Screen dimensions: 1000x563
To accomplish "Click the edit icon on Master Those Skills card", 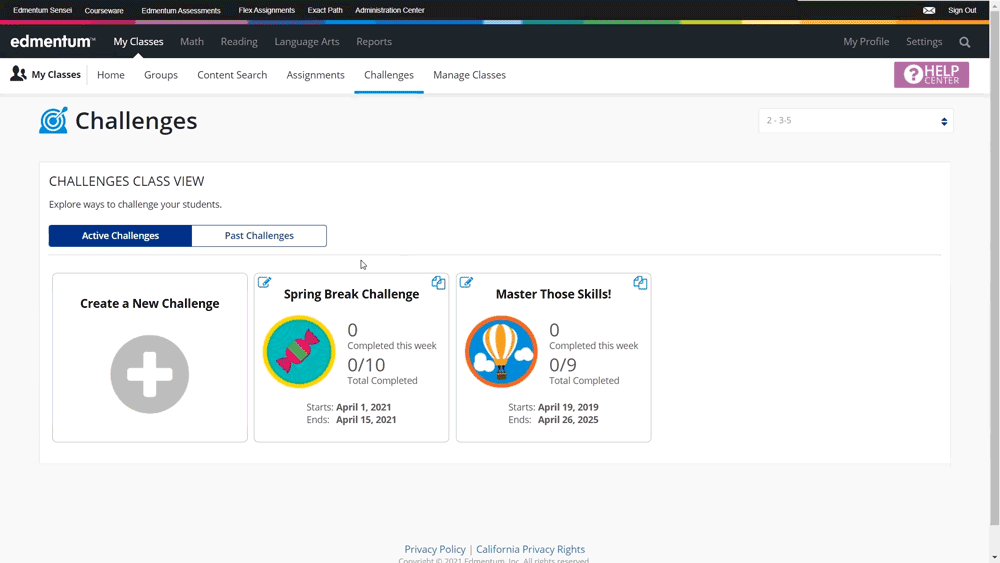I will (x=466, y=283).
